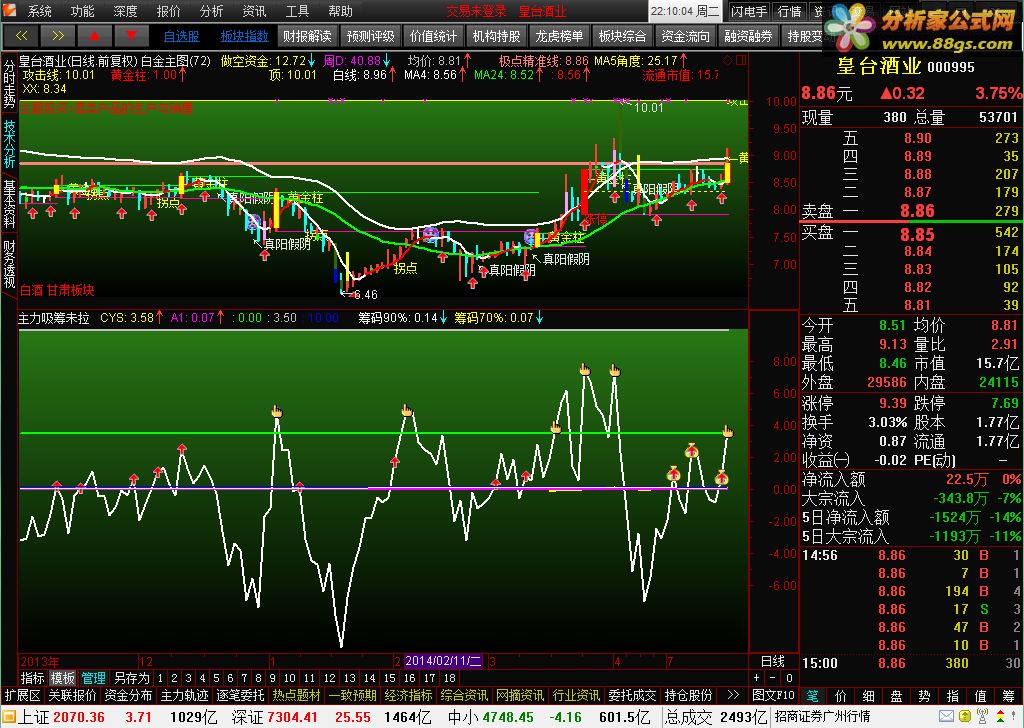1024x728 pixels.
Task: Click the 龙虎榜单 toolbar button
Action: [559, 36]
